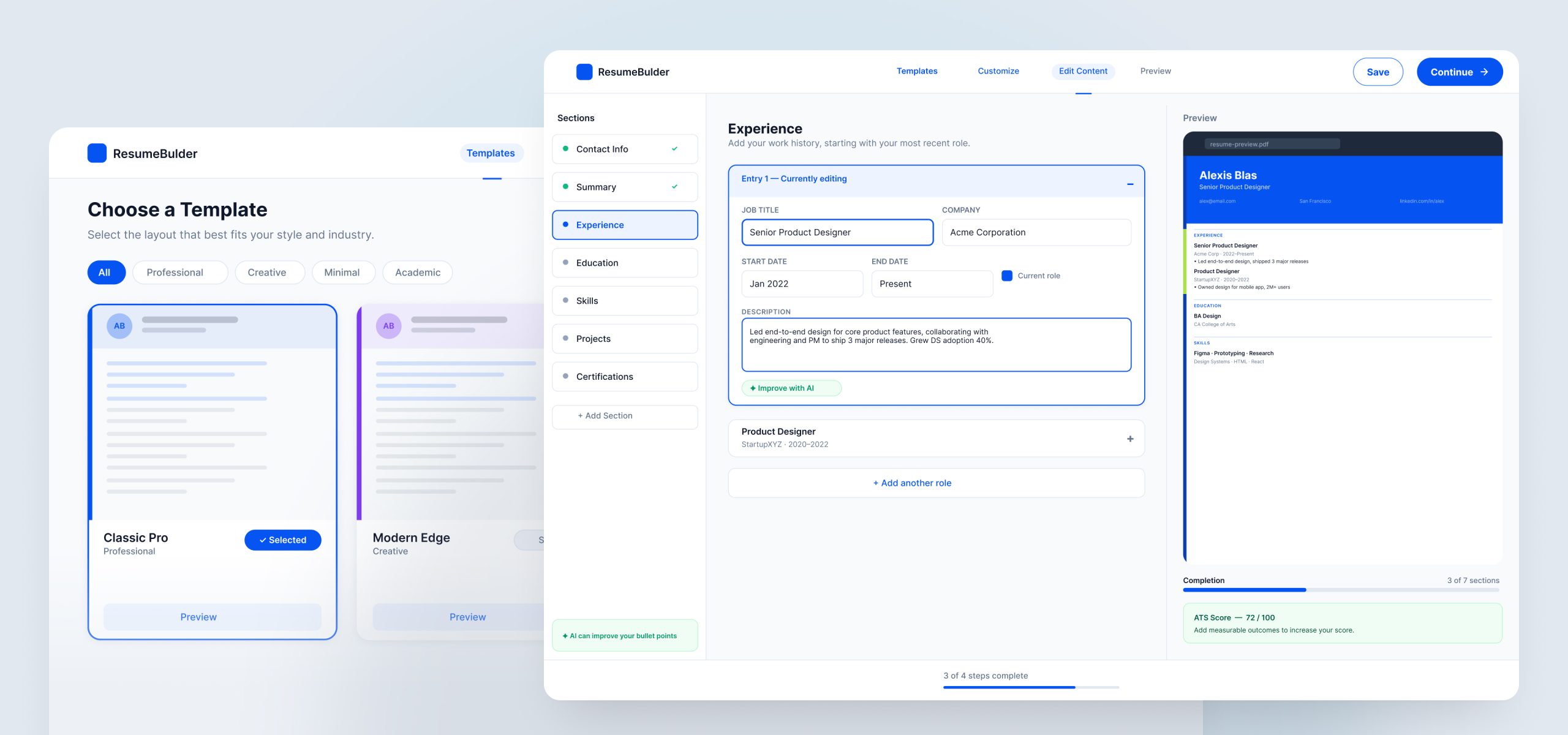Screen dimensions: 1568x735
Task: Click the Modern Edge template thumbnail
Action: tap(451, 413)
